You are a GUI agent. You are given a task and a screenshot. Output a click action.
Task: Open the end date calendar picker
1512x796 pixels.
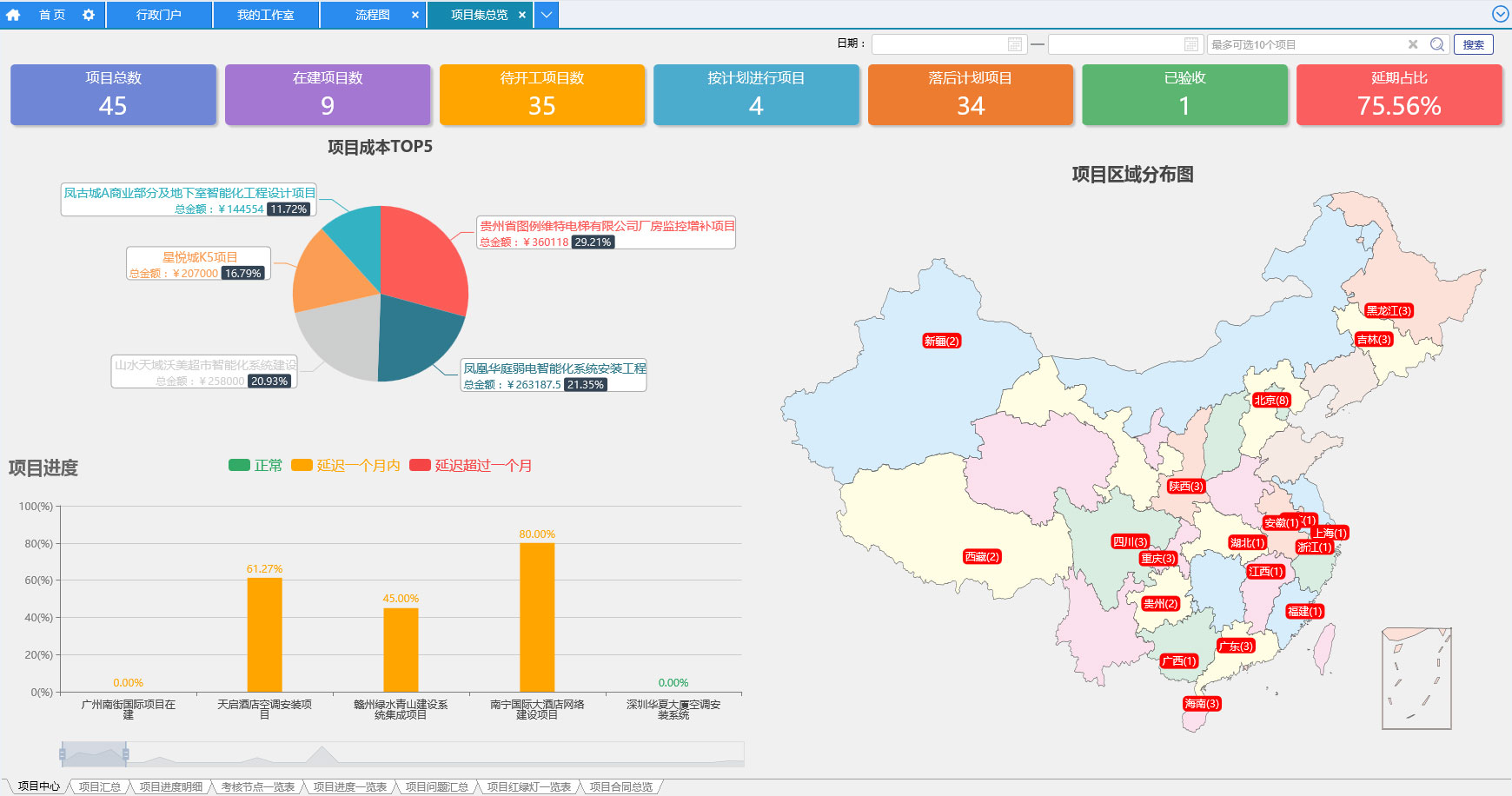click(x=1190, y=44)
